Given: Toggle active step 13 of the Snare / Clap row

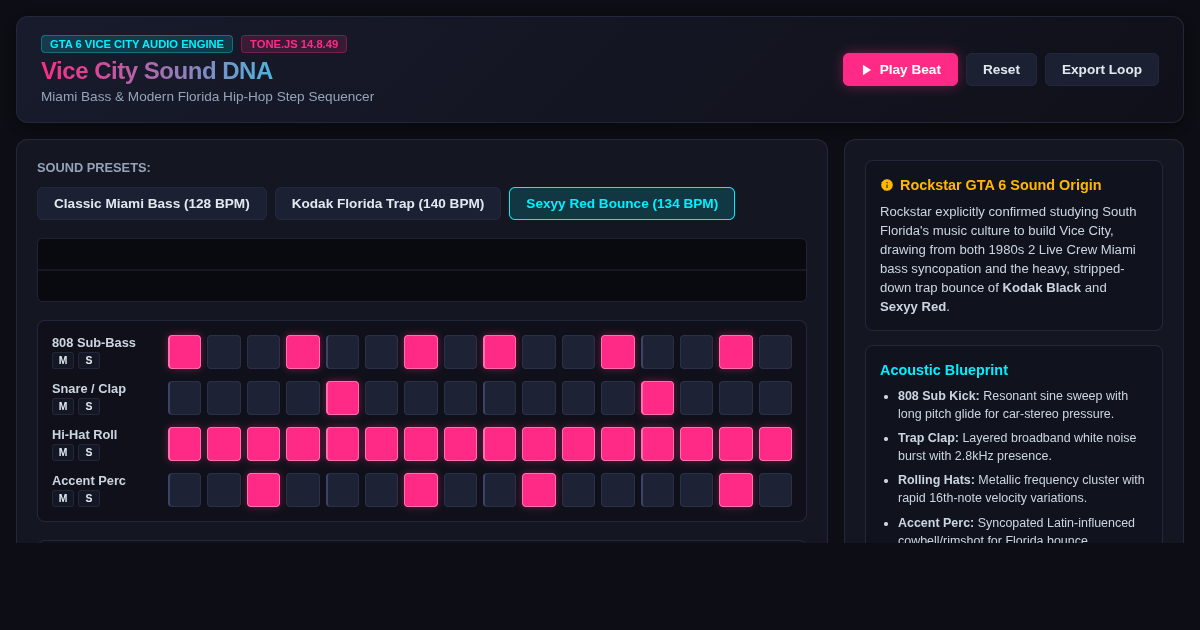Looking at the screenshot, I should [x=657, y=398].
